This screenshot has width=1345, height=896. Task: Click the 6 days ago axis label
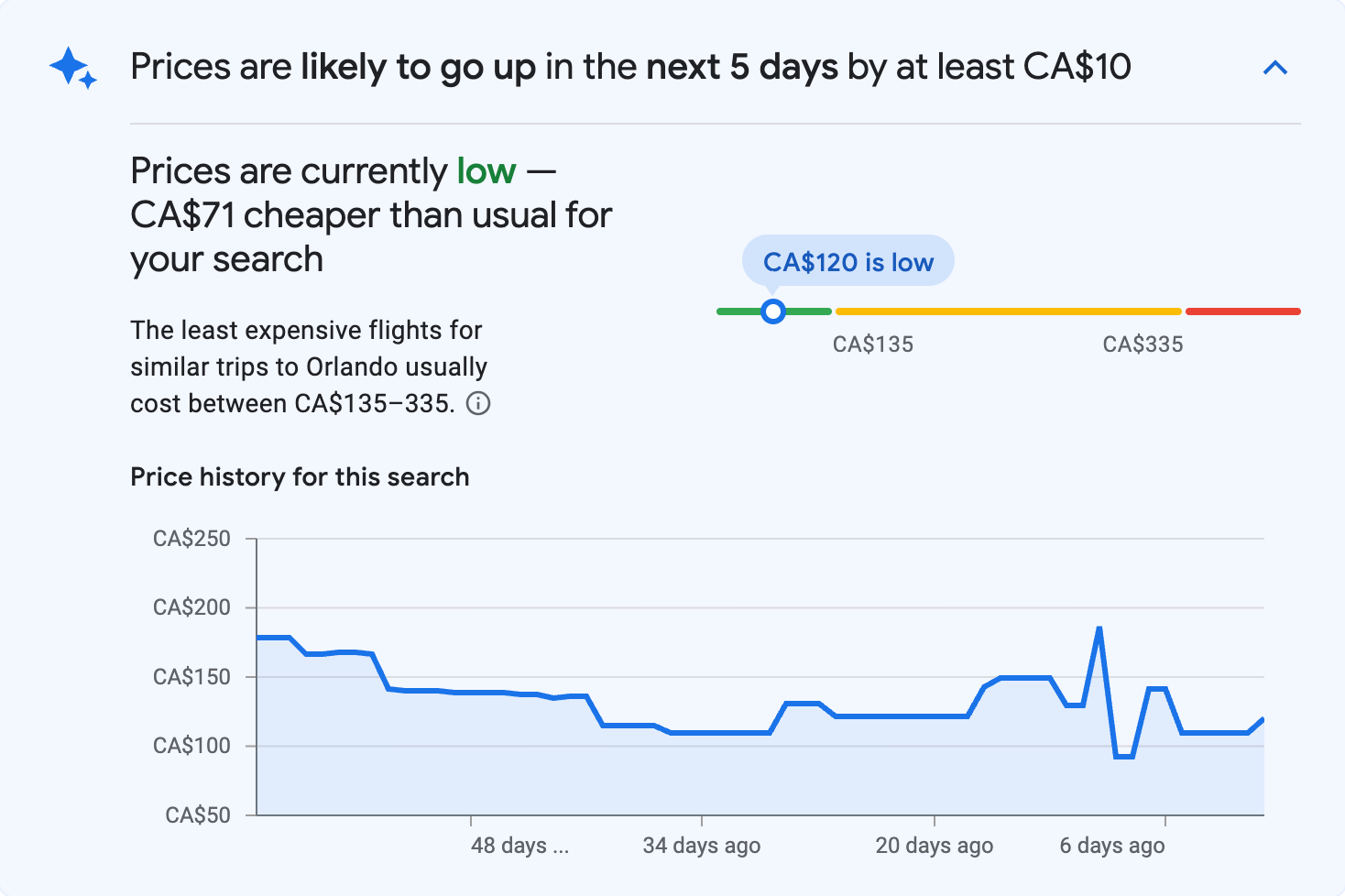1111,846
